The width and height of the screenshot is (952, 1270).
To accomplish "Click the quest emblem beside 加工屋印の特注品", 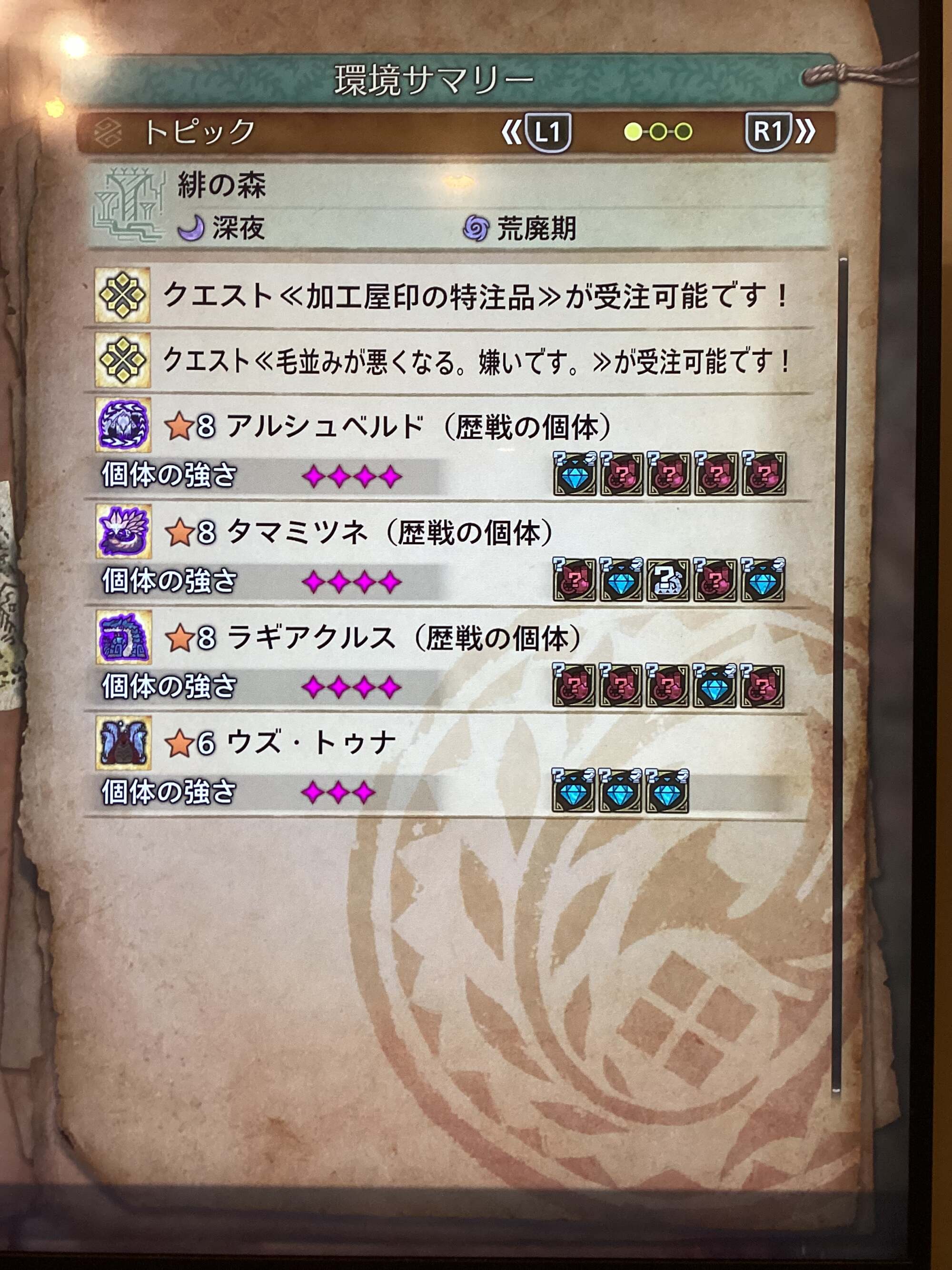I will (x=123, y=295).
